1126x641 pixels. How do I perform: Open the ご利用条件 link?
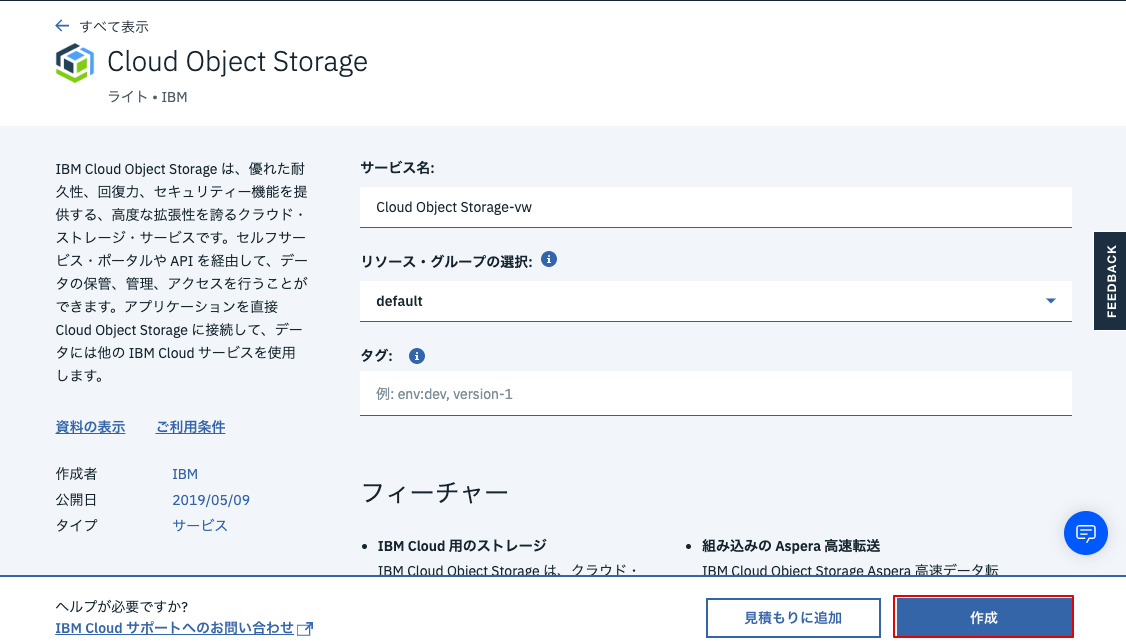[x=190, y=427]
